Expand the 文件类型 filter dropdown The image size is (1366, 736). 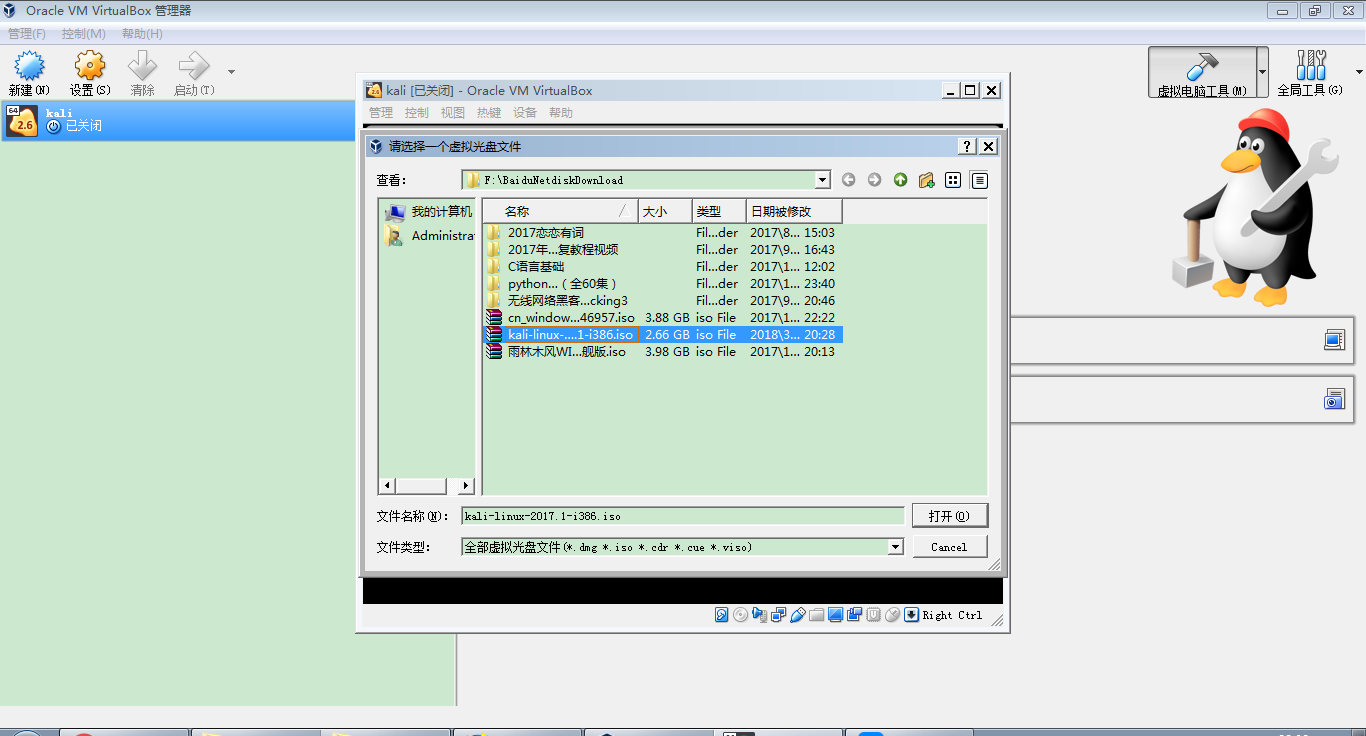click(895, 547)
